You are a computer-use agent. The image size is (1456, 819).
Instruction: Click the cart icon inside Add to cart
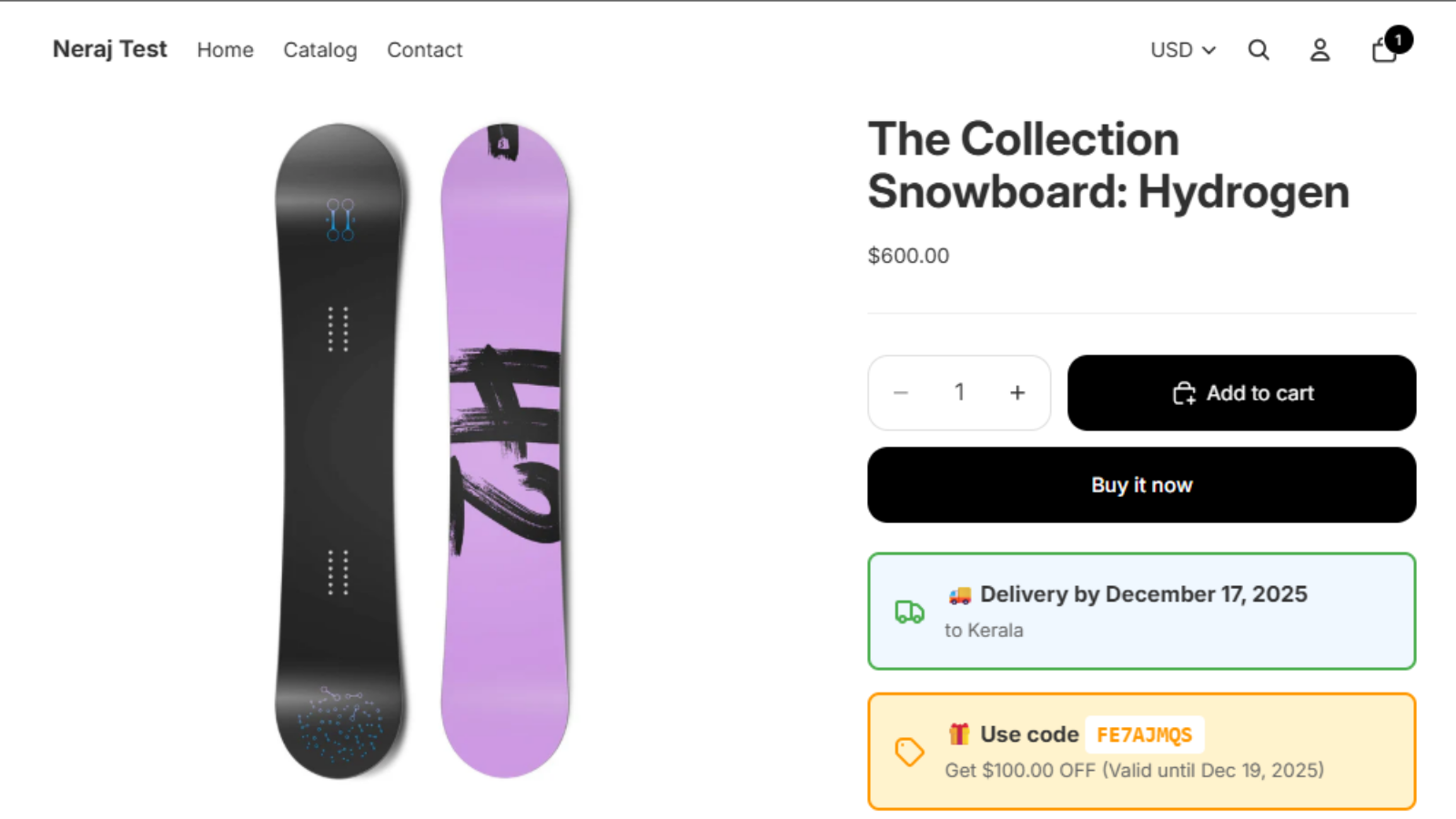[x=1184, y=392]
